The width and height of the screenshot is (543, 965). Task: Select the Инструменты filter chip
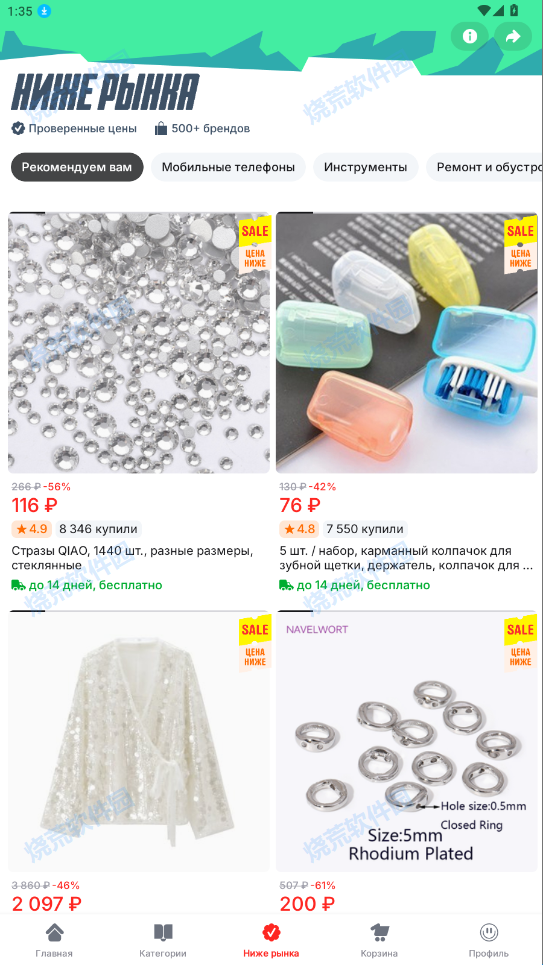[x=366, y=167]
